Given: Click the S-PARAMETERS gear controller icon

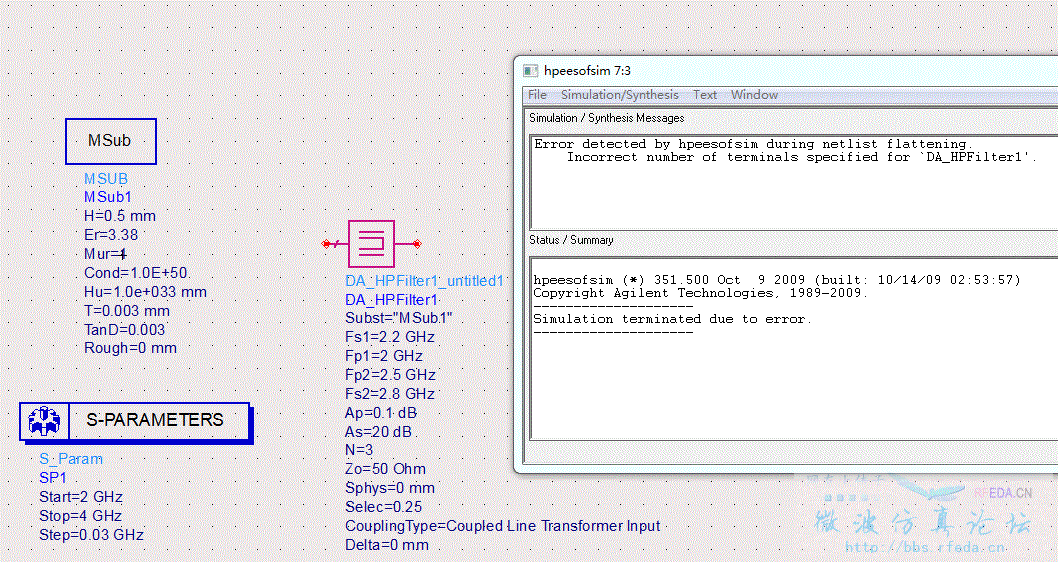Looking at the screenshot, I should click(44, 420).
